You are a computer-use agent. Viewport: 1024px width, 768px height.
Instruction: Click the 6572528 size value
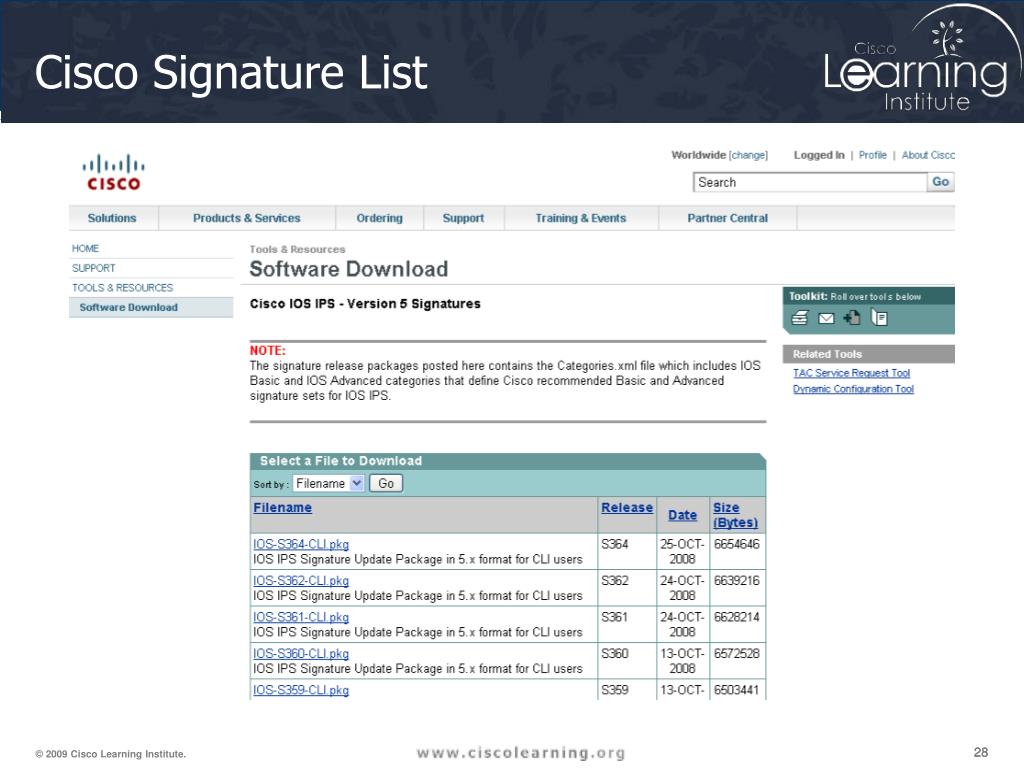[737, 654]
